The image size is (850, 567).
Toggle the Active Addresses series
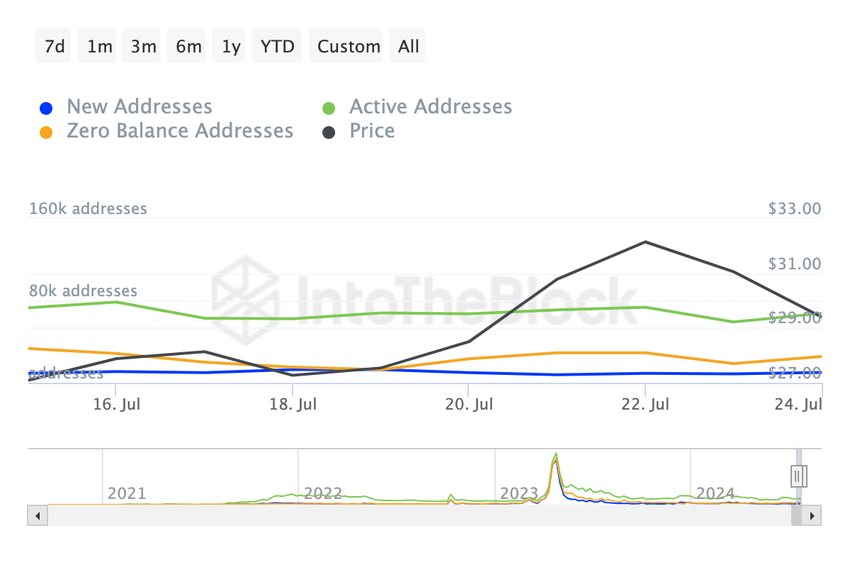coord(430,107)
